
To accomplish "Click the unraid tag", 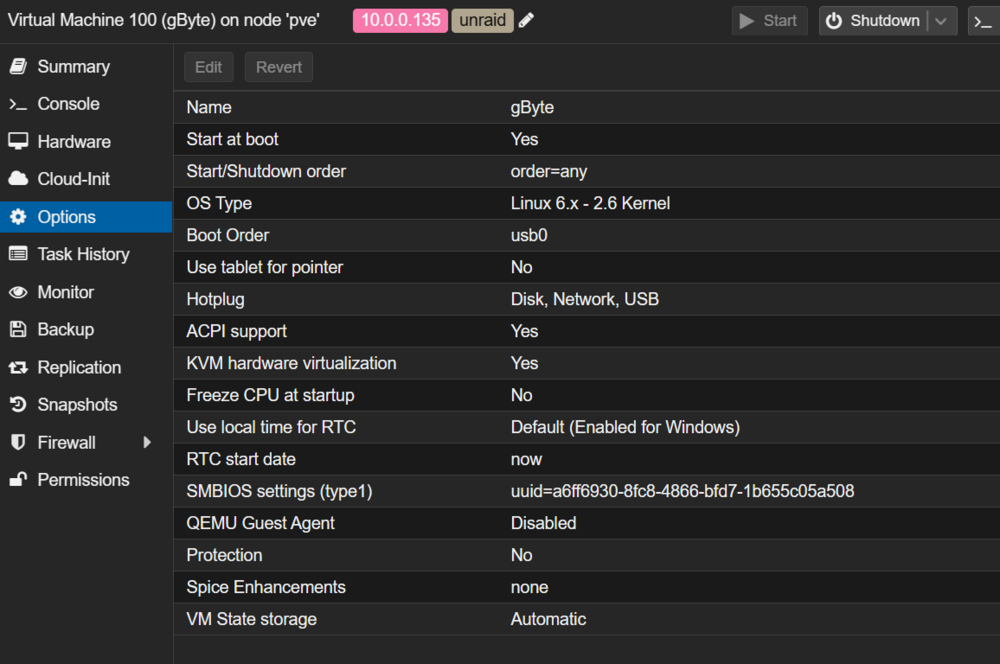I will pyautogui.click(x=482, y=20).
